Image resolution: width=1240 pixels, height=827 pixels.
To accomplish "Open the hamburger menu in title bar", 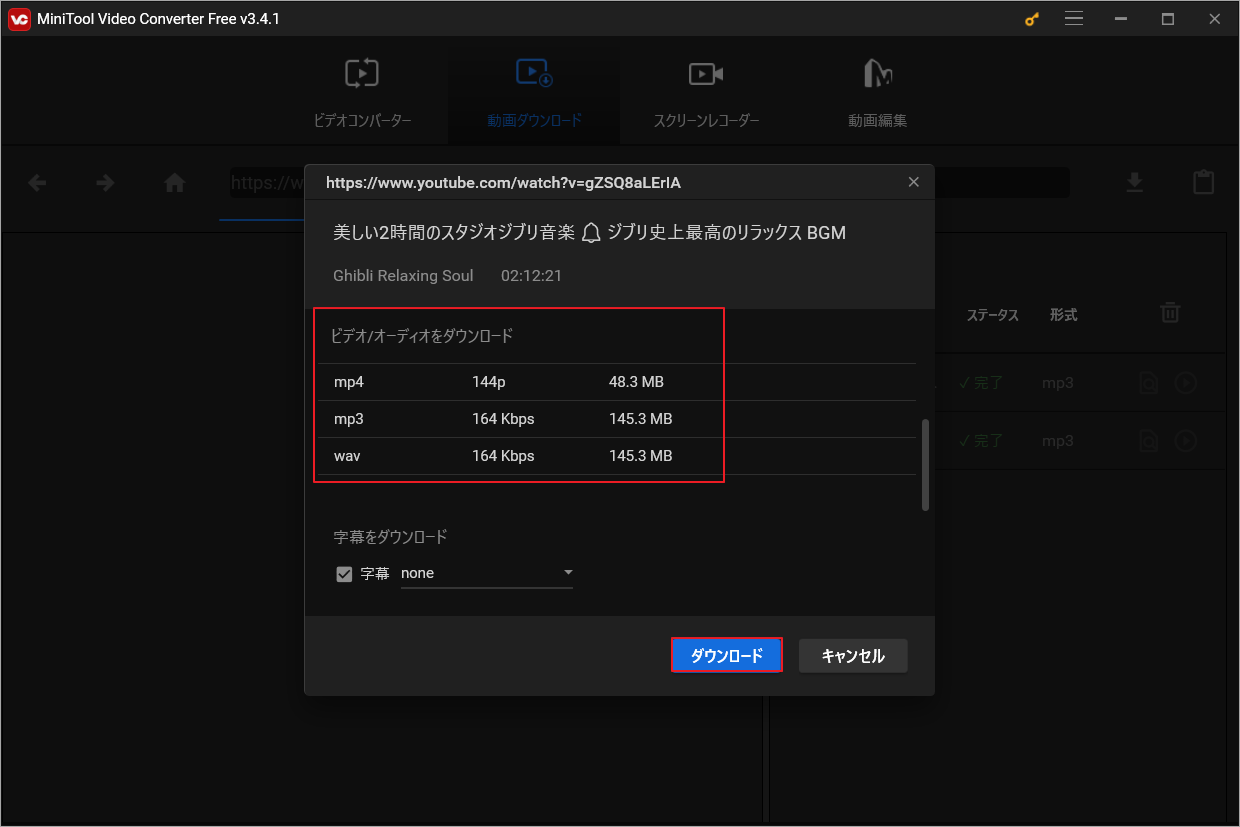I will tap(1074, 19).
